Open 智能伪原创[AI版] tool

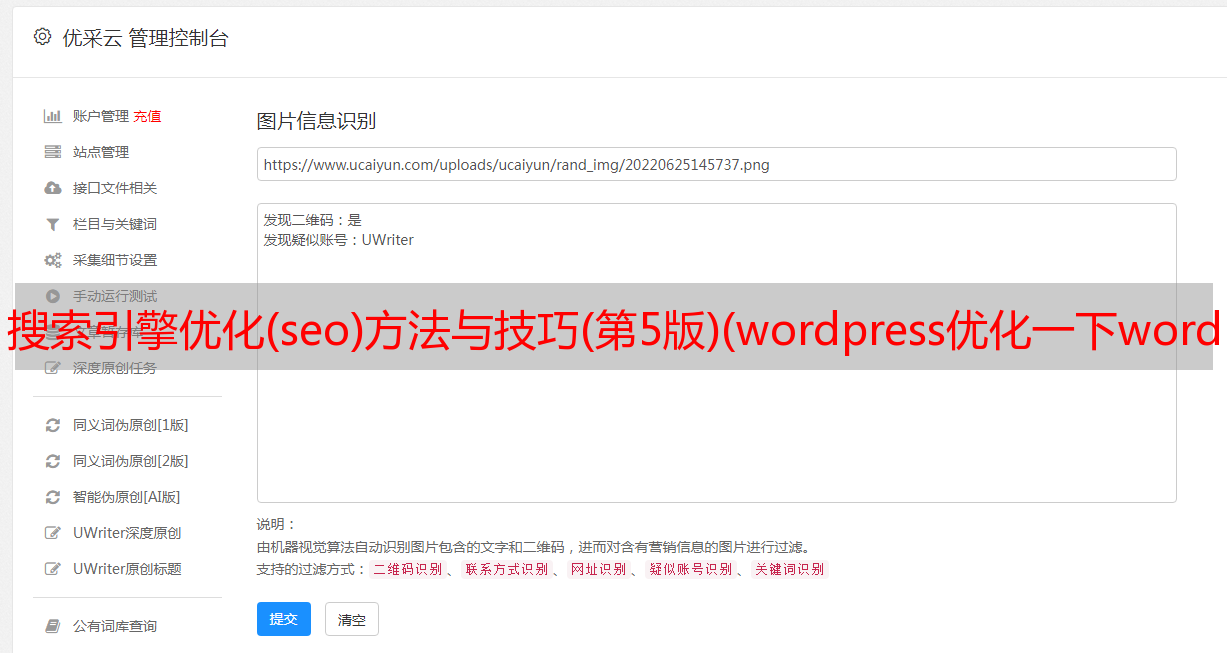pyautogui.click(x=127, y=497)
